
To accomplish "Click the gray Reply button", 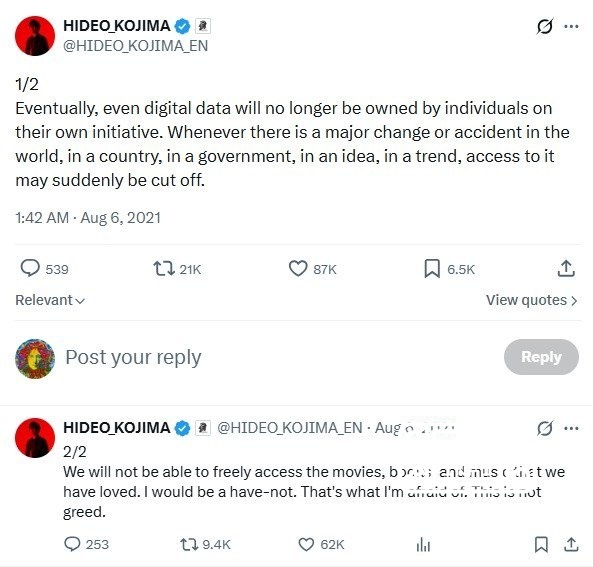I will point(541,357).
